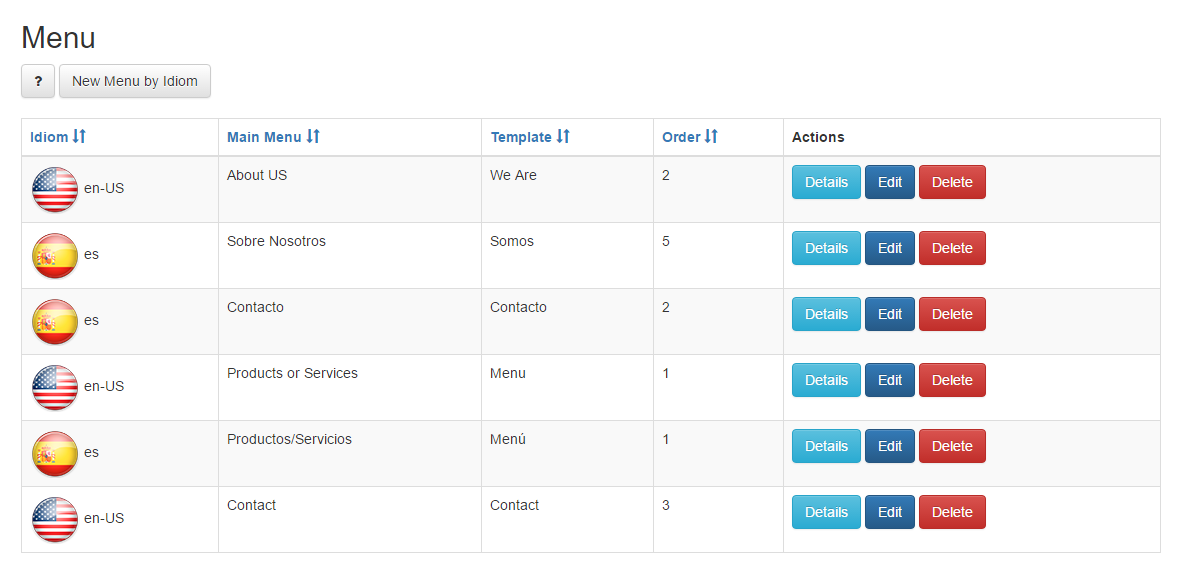Open Details for the About US entry
The image size is (1184, 577).
[x=826, y=182]
